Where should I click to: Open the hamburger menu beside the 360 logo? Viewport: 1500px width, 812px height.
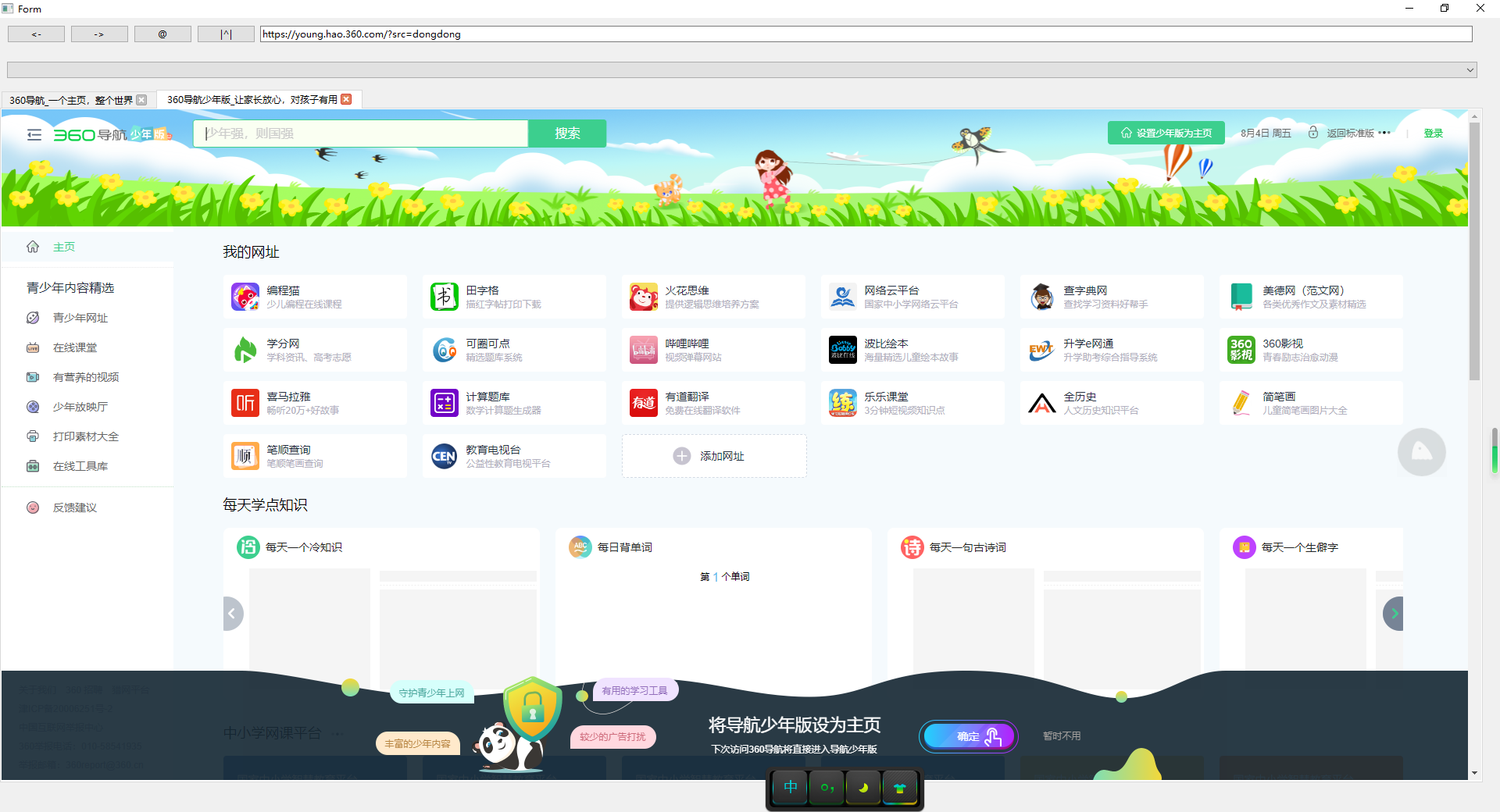click(x=34, y=134)
